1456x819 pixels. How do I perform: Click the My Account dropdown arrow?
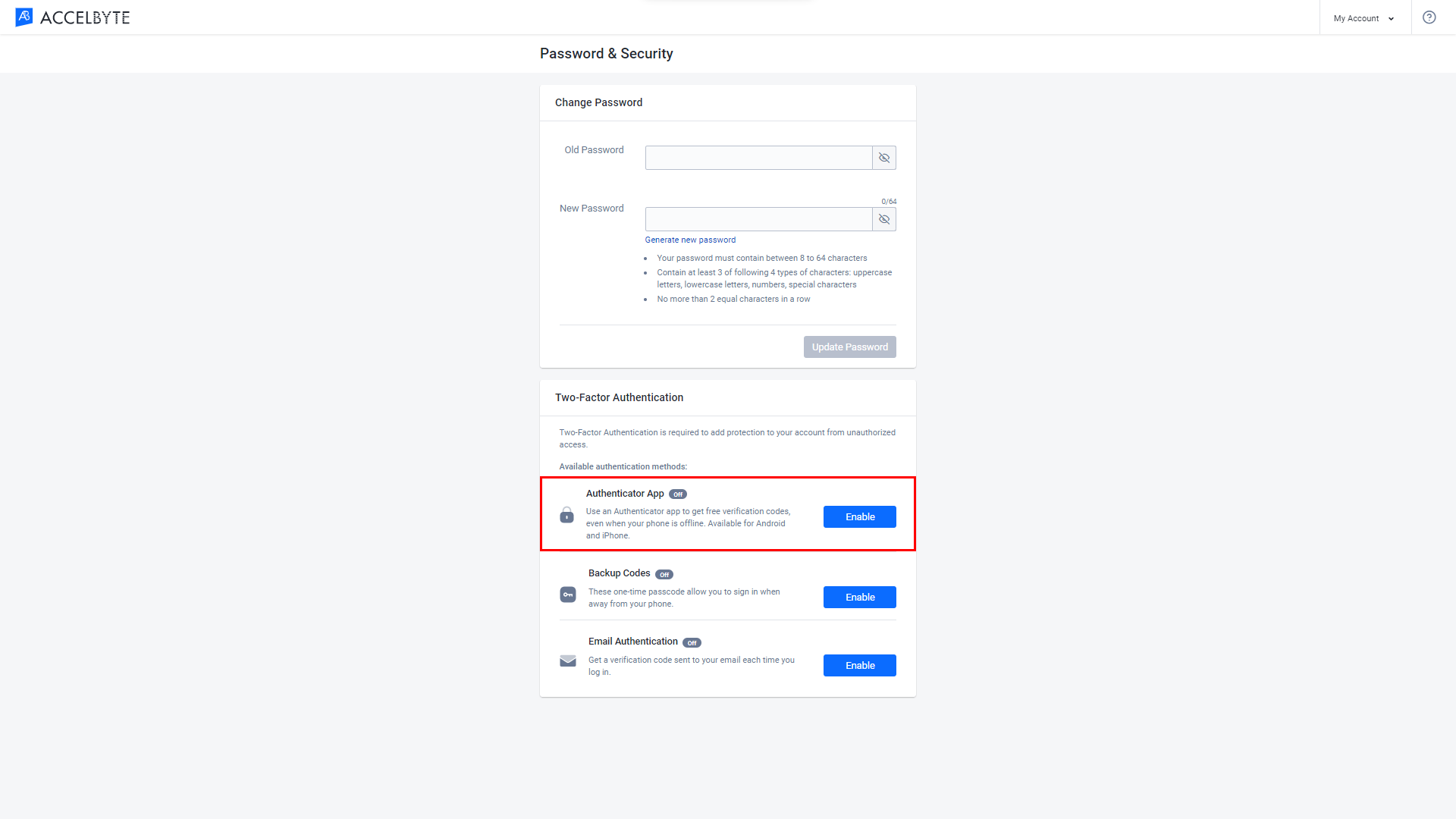(x=1391, y=18)
